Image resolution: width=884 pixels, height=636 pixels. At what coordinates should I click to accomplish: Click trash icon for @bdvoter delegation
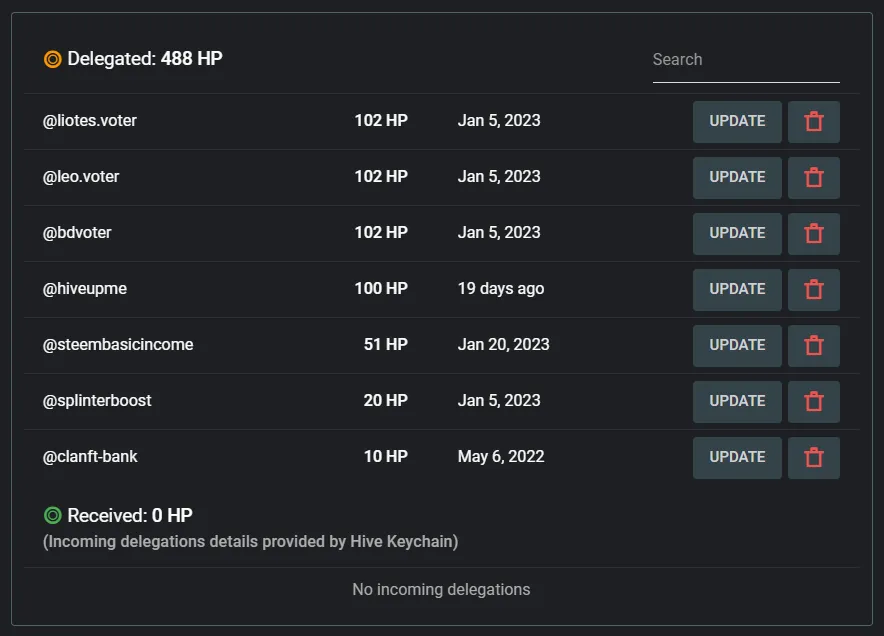[x=813, y=234]
